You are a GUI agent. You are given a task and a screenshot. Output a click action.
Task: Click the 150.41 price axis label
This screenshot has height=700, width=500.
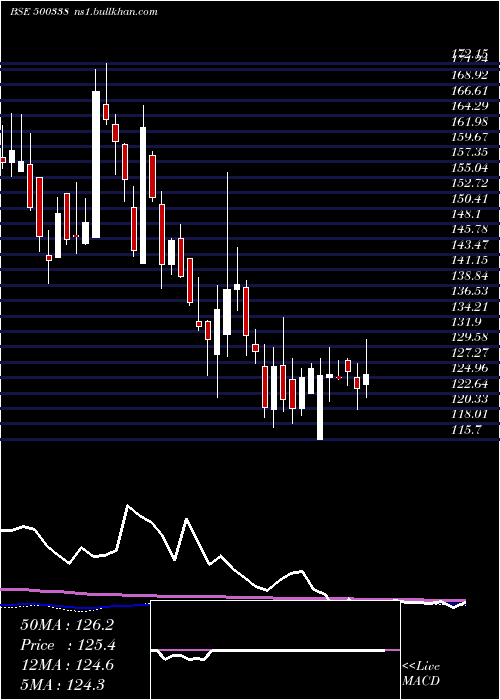[x=468, y=199]
